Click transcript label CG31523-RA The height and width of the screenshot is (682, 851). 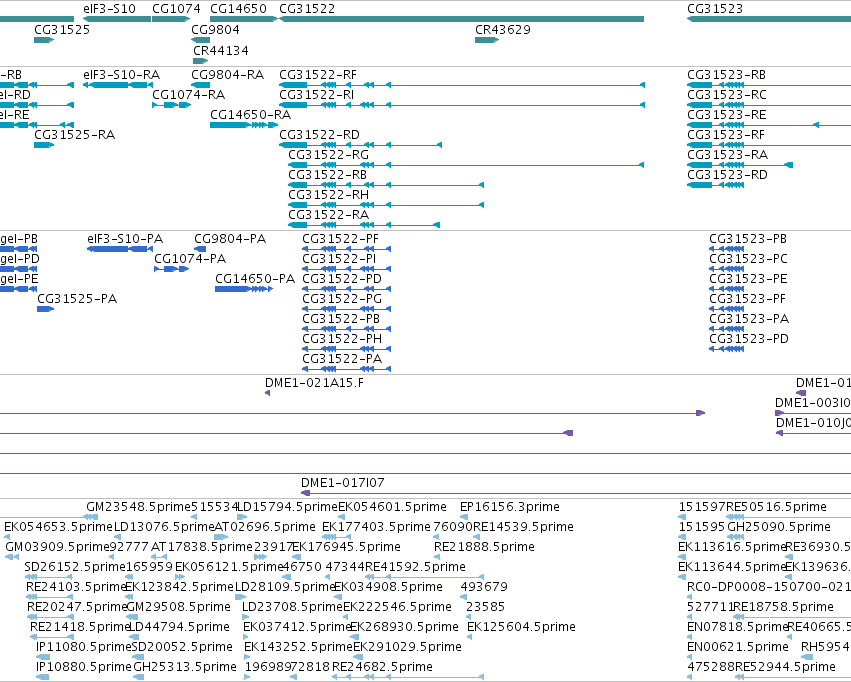(x=727, y=155)
